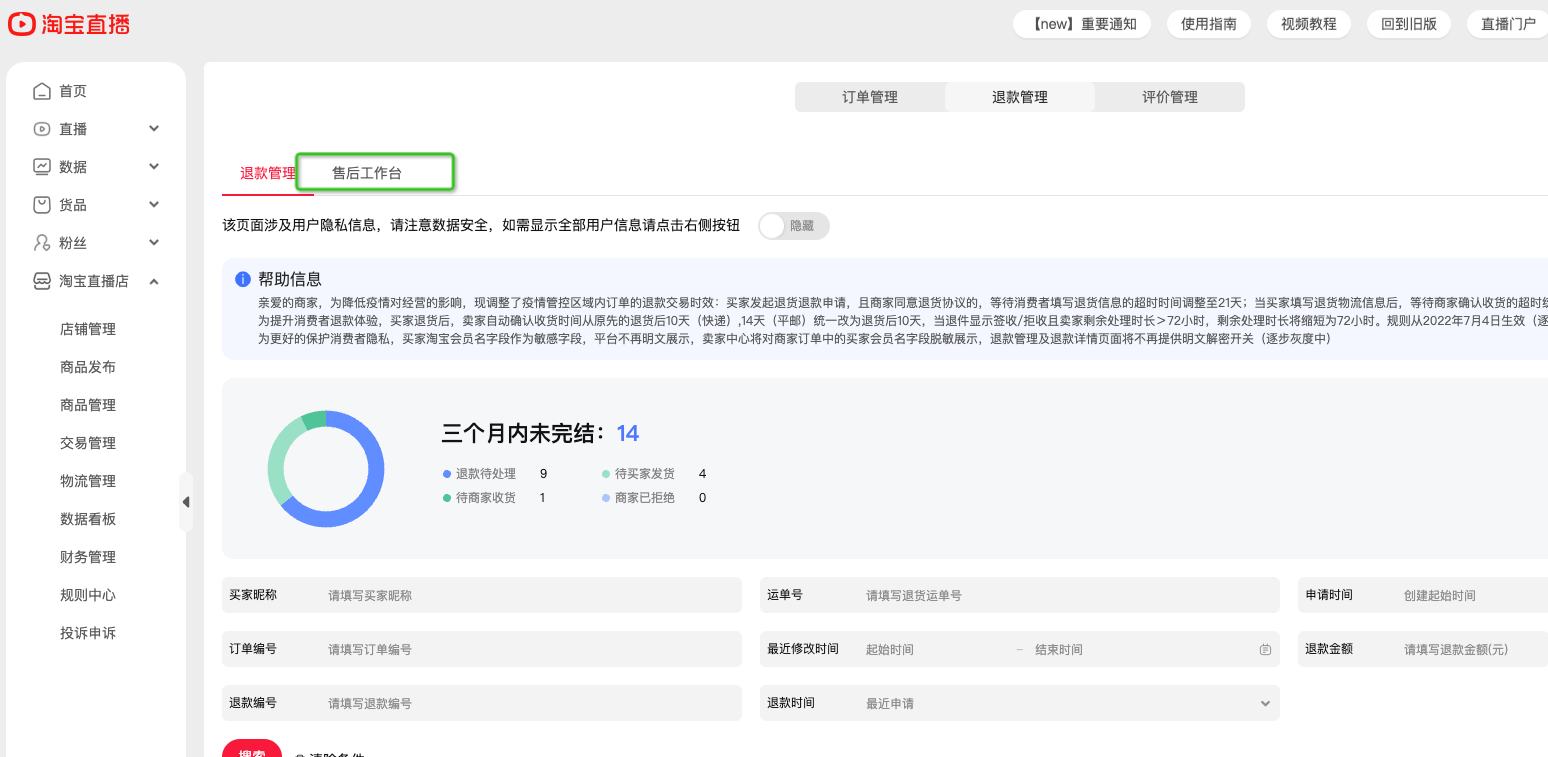This screenshot has height=757, width=1548.
Task: Collapse the 淘宝直播店 sidebar menu
Action: coord(154,281)
